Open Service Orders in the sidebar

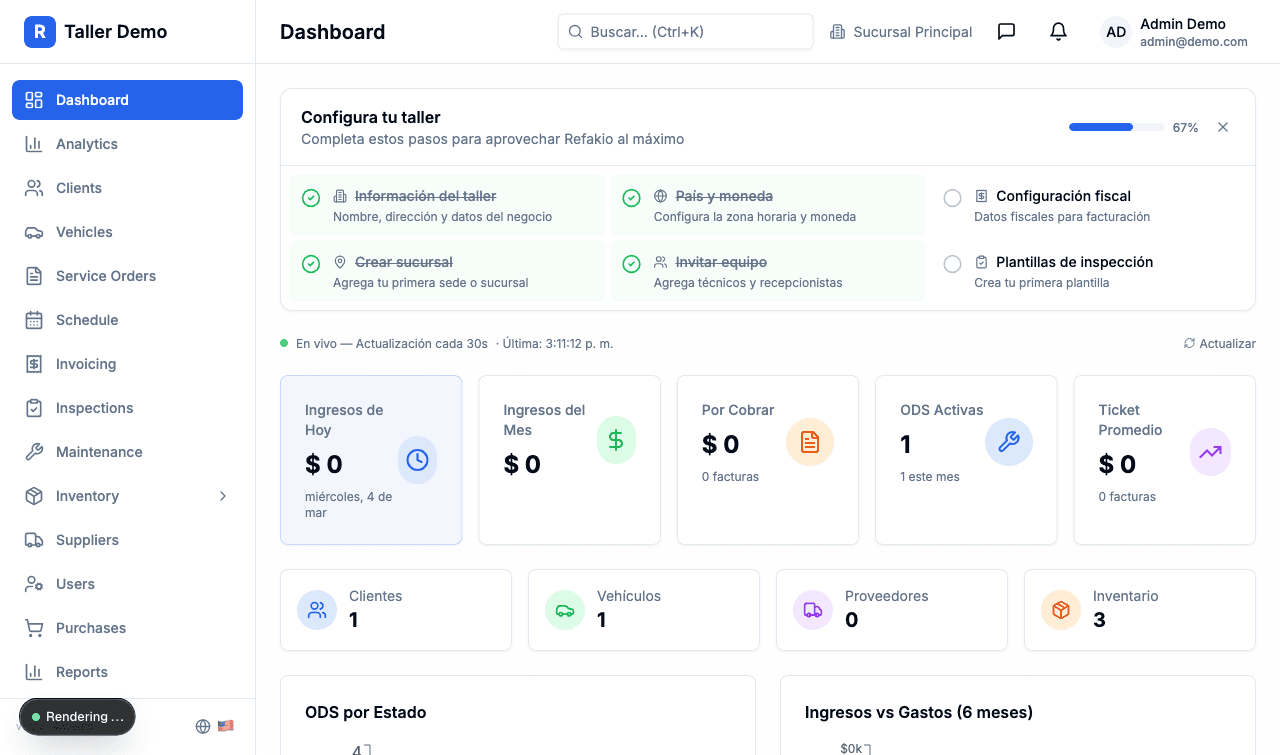click(x=127, y=276)
